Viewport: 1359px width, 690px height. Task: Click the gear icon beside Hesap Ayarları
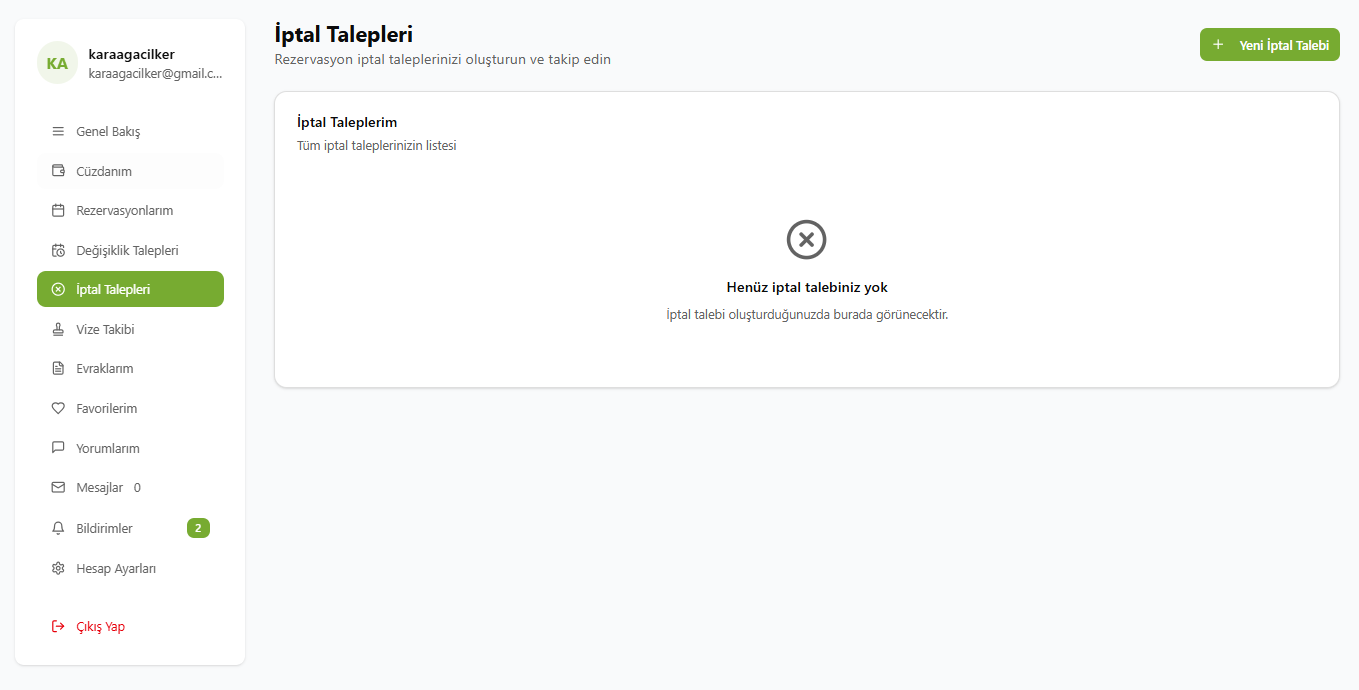(x=58, y=568)
